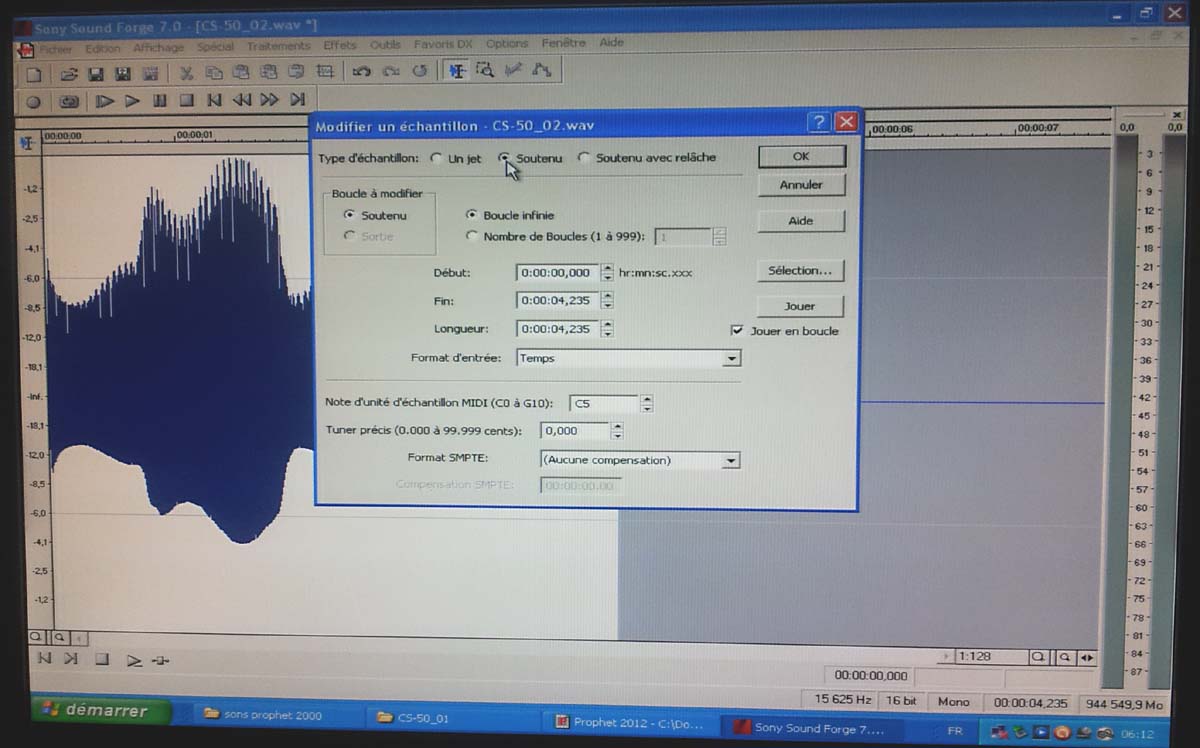Open the Fichier menu
The height and width of the screenshot is (748, 1200).
tap(56, 48)
